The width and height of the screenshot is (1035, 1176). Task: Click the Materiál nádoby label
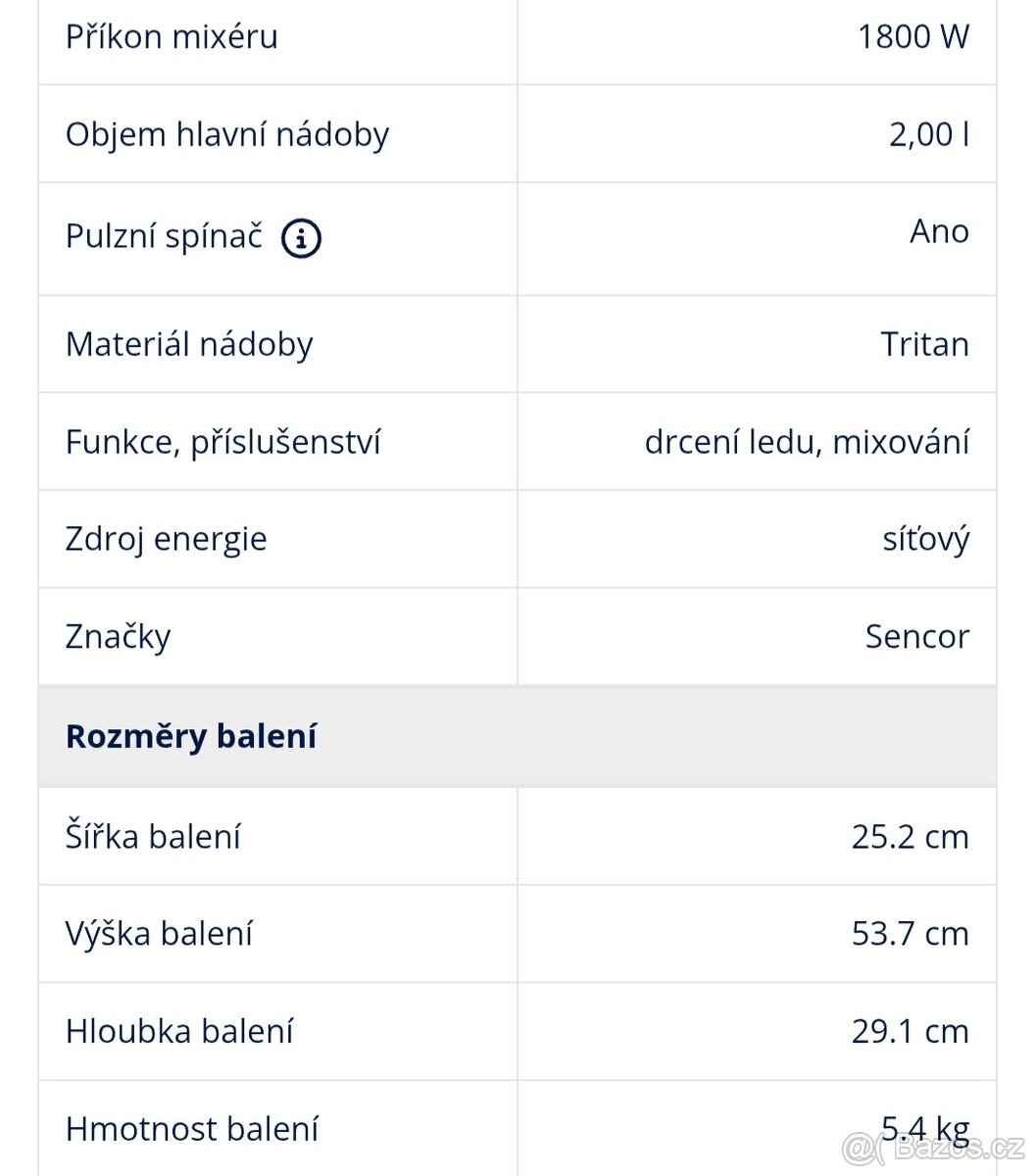pyautogui.click(x=189, y=344)
